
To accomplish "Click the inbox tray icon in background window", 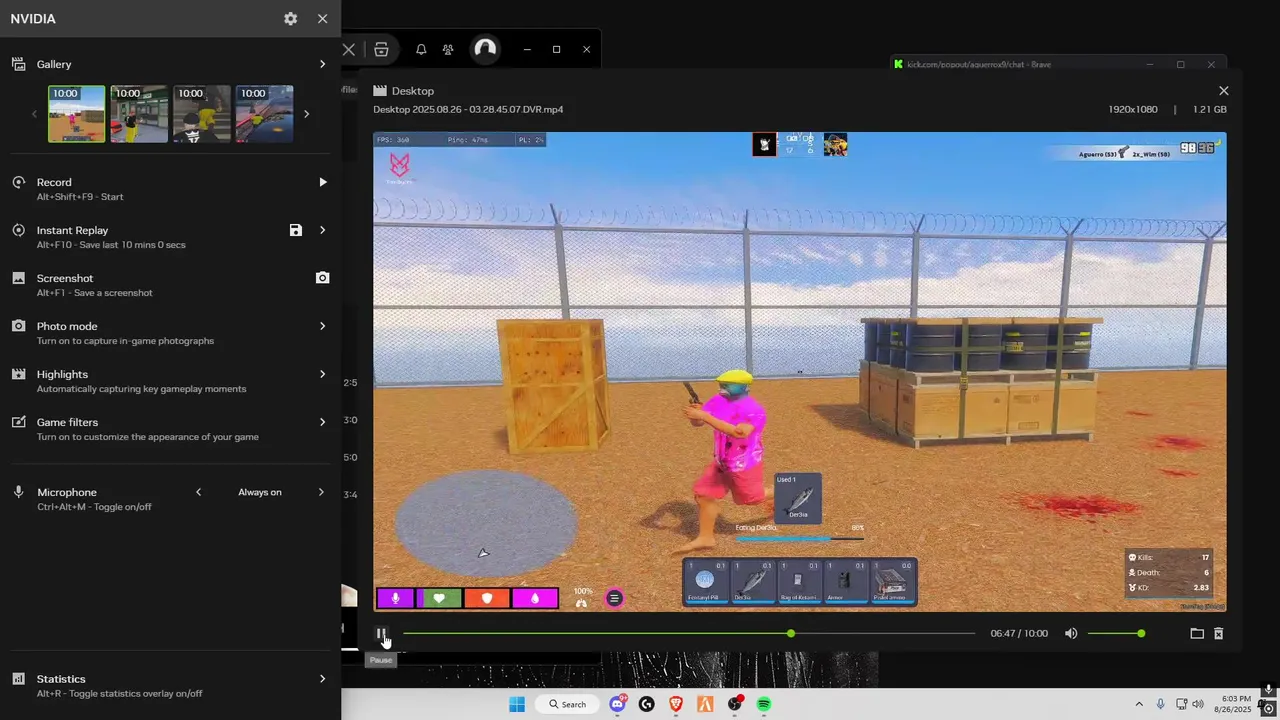I will coord(381,49).
